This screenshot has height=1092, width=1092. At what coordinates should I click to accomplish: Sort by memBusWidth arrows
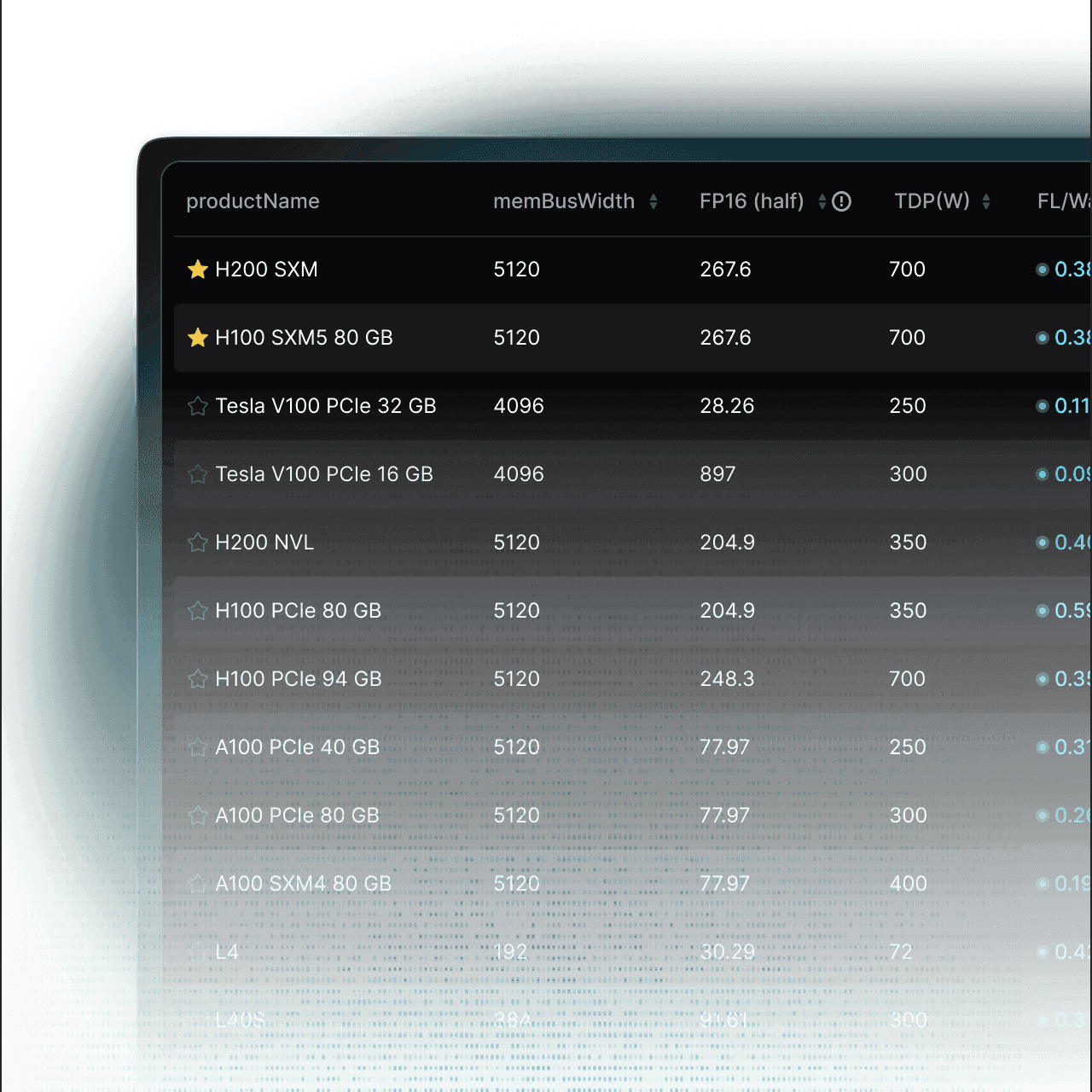[x=653, y=201]
